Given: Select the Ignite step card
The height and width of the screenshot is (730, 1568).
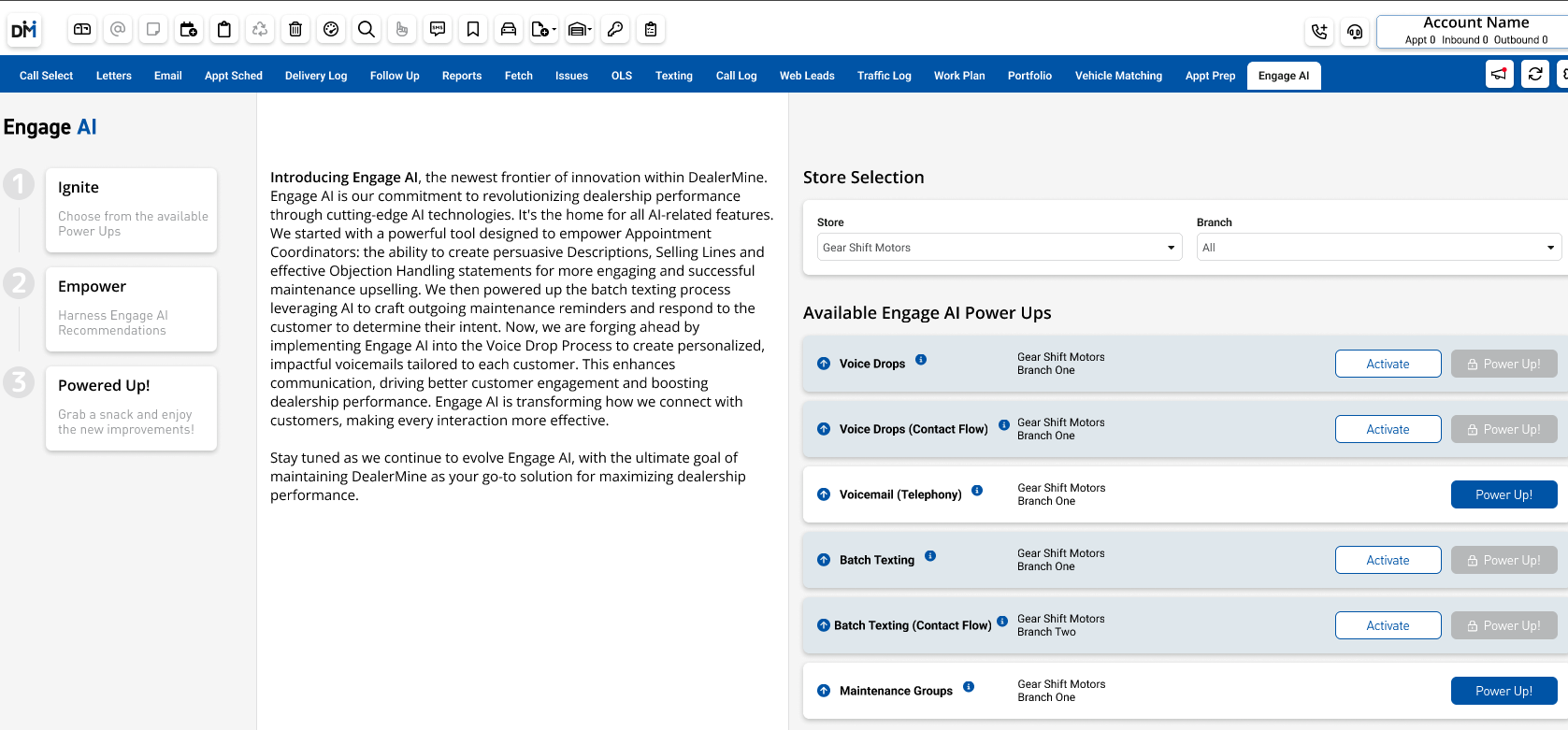Looking at the screenshot, I should tap(132, 210).
